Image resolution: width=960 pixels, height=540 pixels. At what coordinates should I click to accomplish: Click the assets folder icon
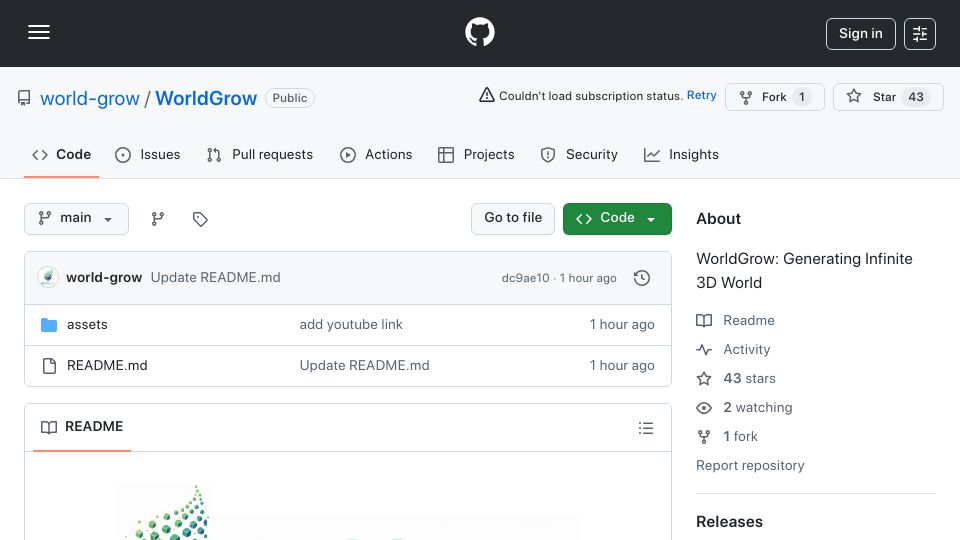(49, 324)
